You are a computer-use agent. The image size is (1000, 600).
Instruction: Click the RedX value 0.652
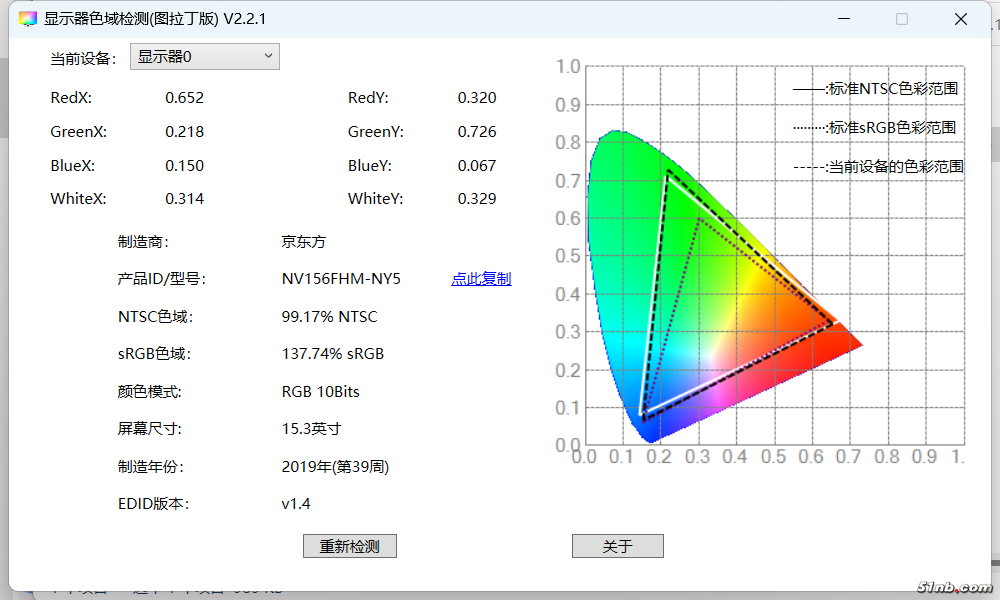point(184,98)
